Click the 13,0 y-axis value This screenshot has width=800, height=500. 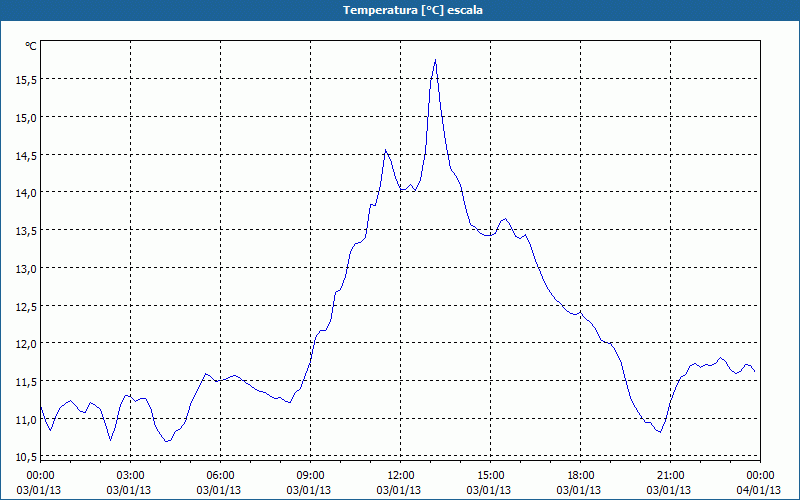(x=26, y=268)
